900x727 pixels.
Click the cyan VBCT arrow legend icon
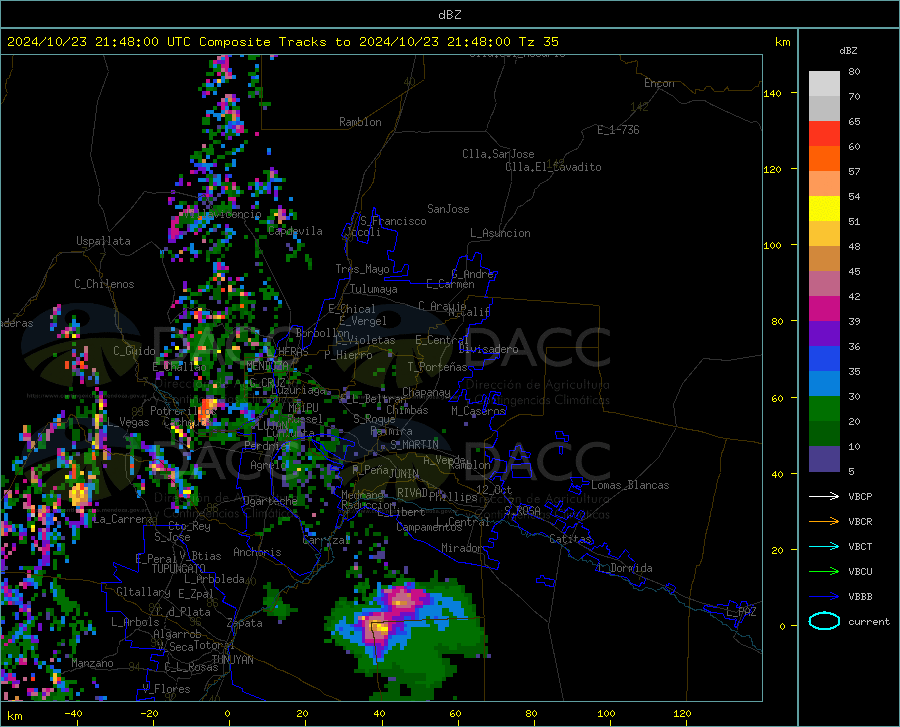[x=824, y=546]
